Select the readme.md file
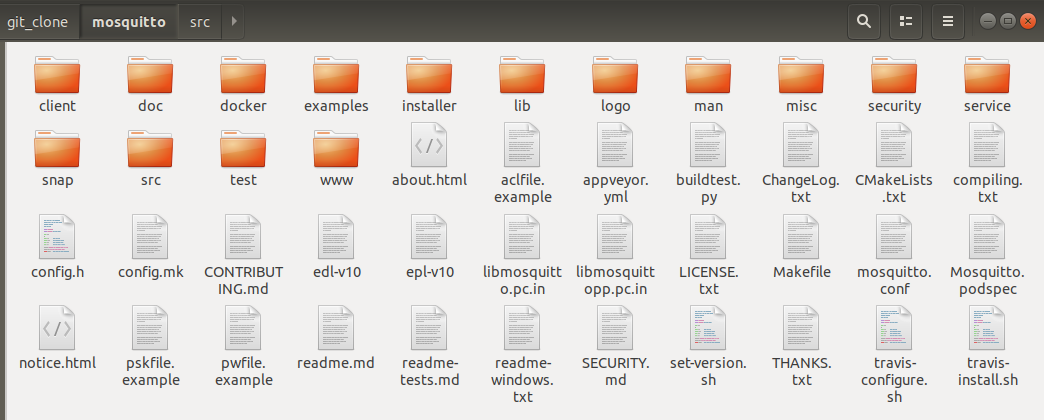 (x=336, y=328)
